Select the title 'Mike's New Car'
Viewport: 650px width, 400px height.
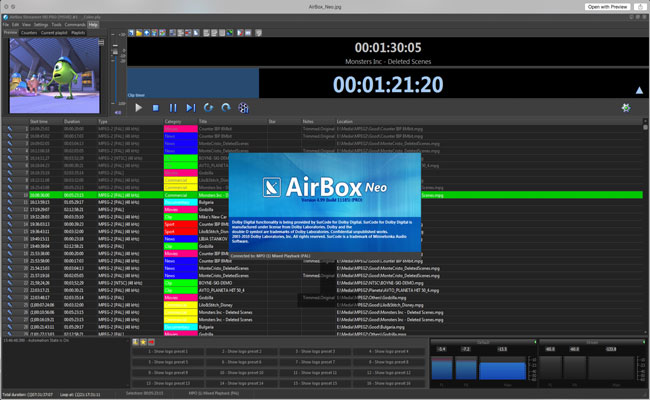click(213, 217)
